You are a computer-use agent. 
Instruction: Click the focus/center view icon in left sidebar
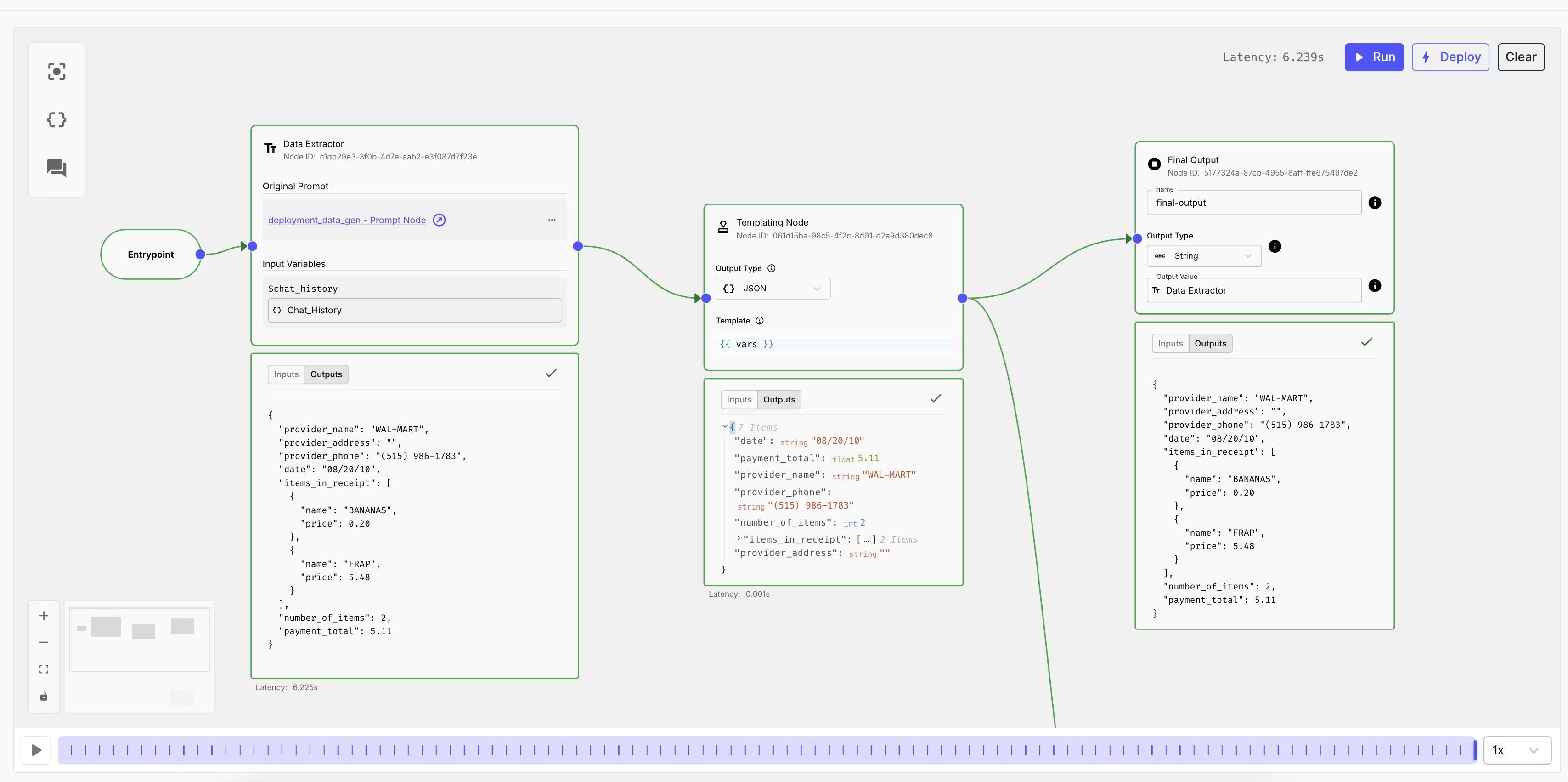[x=56, y=72]
